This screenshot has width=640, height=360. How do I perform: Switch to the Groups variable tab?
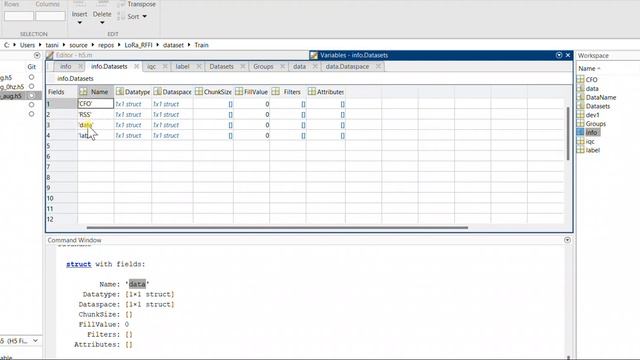pyautogui.click(x=263, y=66)
